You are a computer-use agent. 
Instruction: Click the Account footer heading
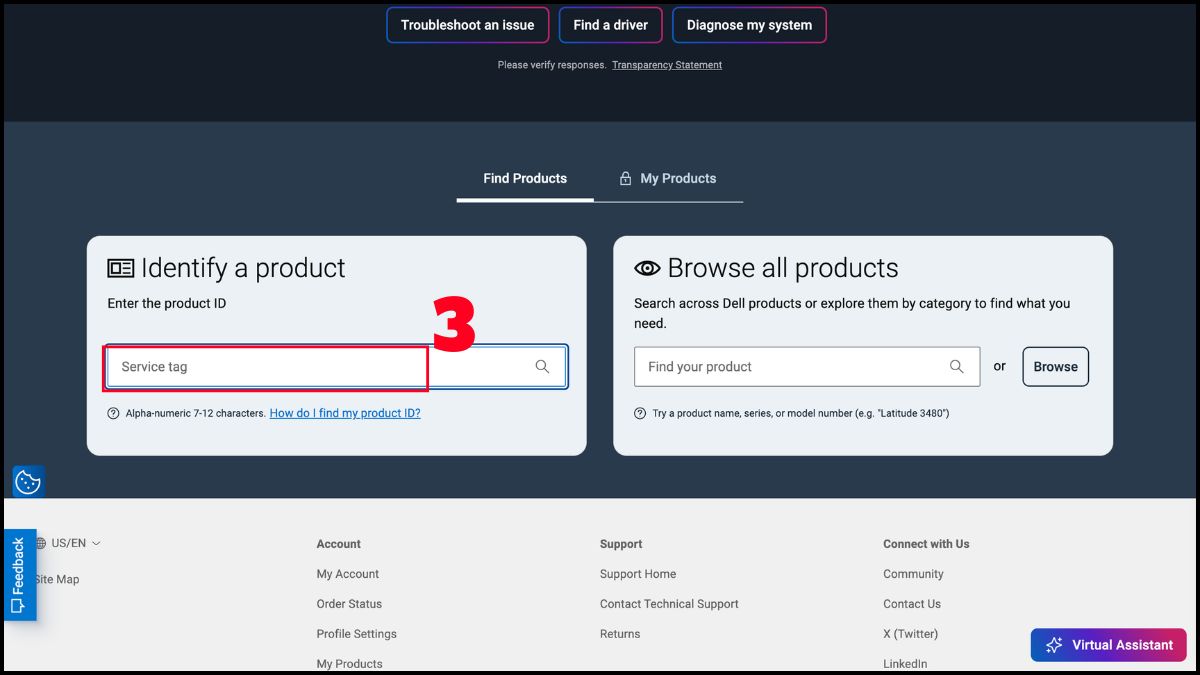point(339,544)
